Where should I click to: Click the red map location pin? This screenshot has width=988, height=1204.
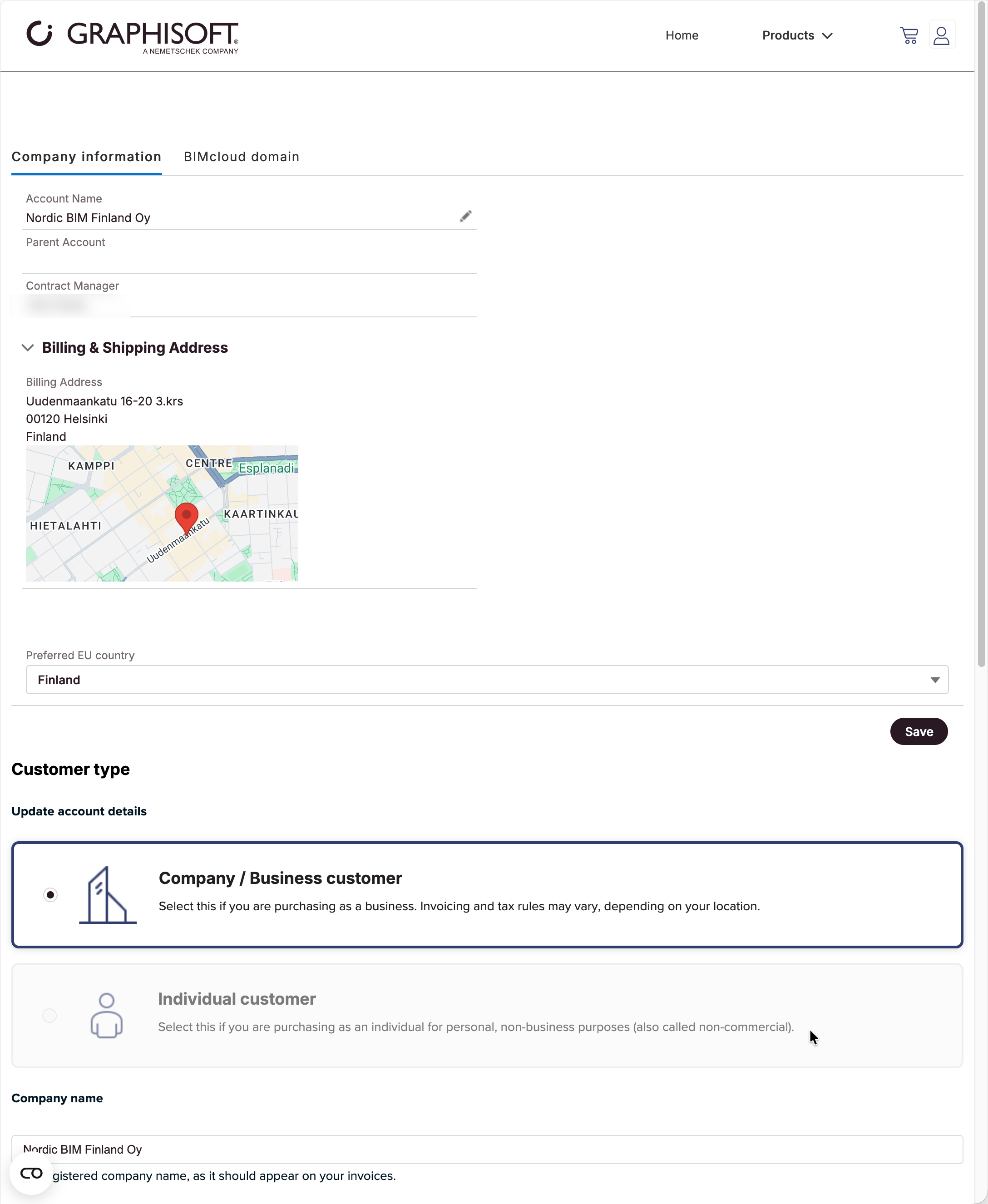[x=186, y=518]
